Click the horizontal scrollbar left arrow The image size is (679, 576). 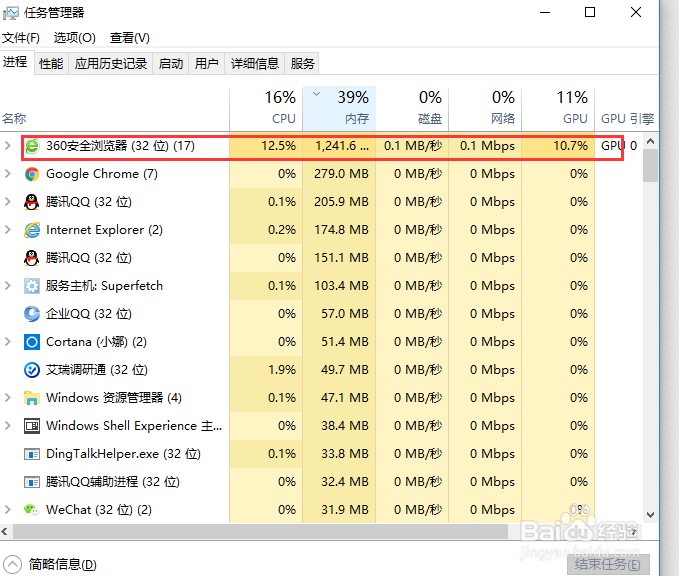[x=5, y=531]
